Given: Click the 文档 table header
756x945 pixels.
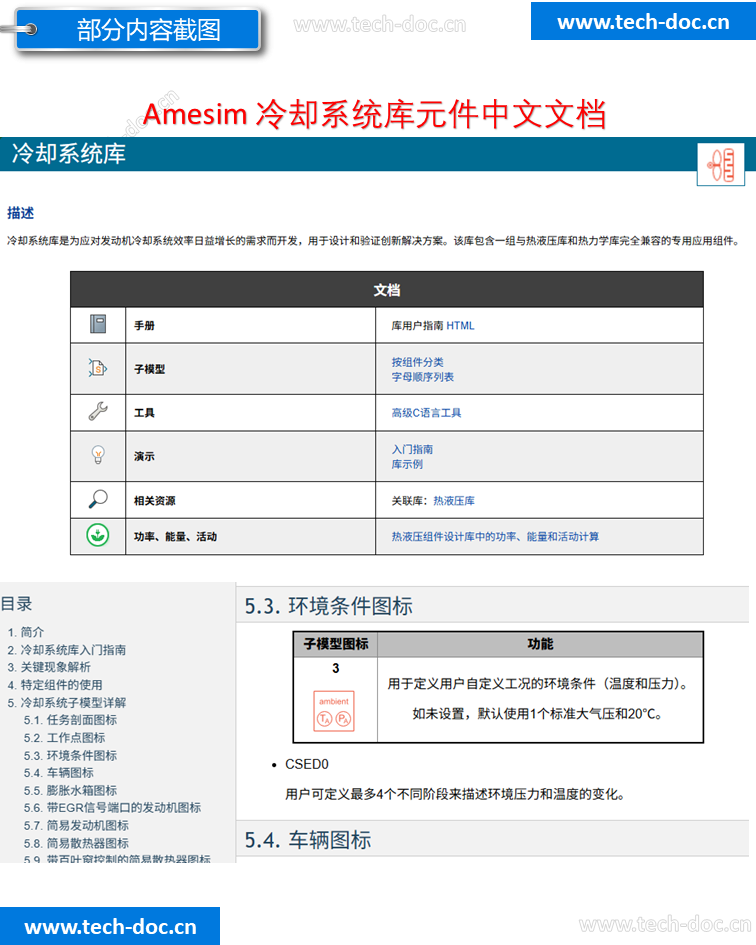Looking at the screenshot, I should 386,290.
